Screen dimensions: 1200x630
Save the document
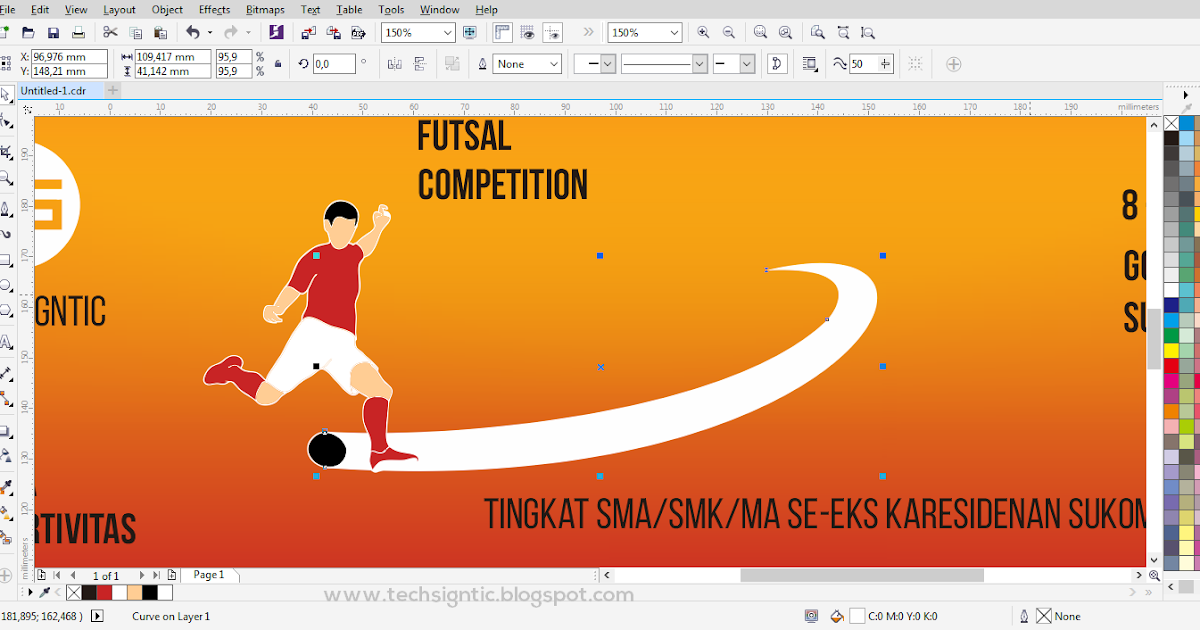53,33
